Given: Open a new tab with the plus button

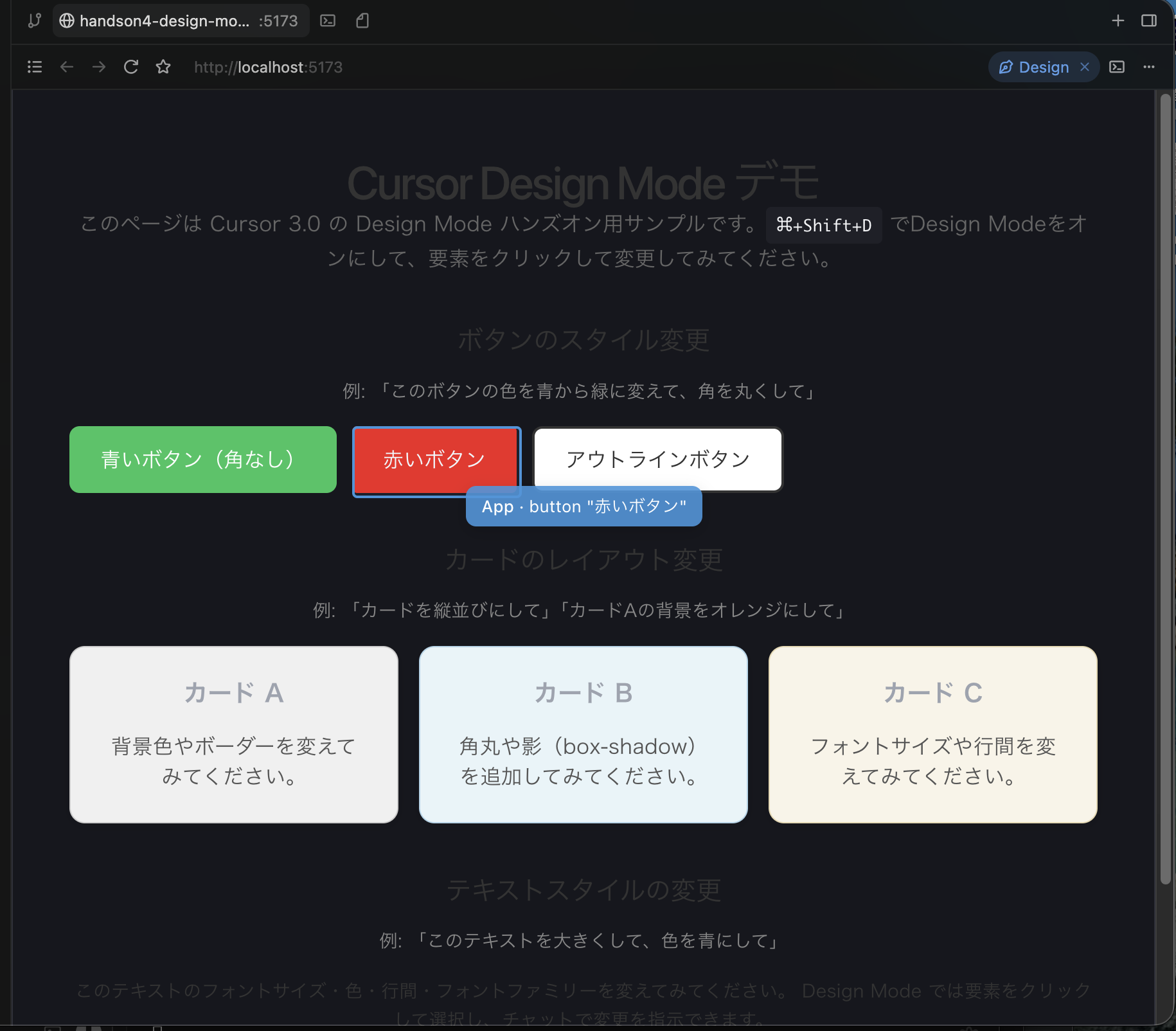Looking at the screenshot, I should pos(1118,20).
